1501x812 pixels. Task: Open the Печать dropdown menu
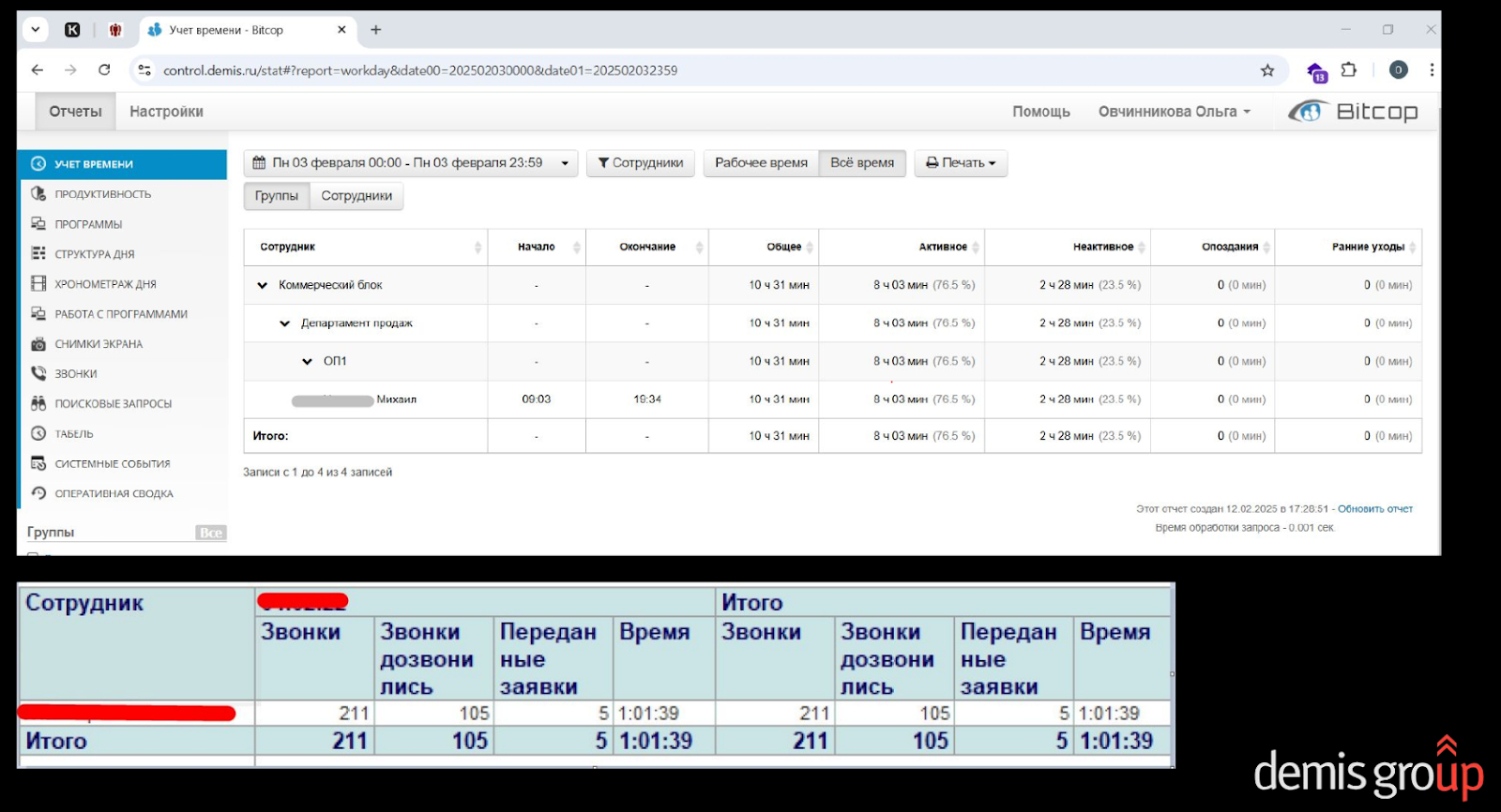click(961, 163)
